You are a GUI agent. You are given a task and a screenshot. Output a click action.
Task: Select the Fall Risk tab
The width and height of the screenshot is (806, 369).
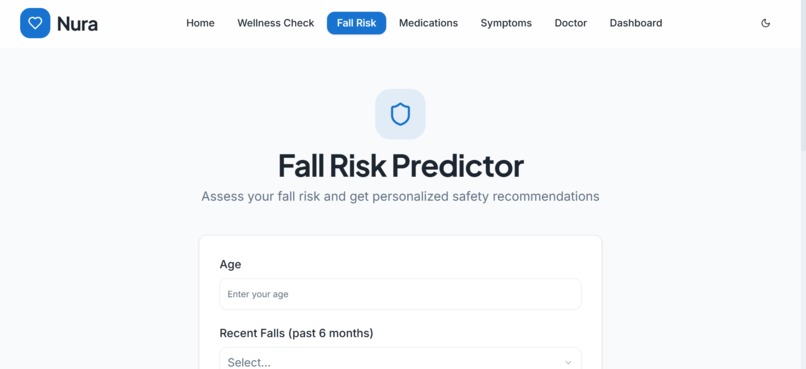pos(356,23)
